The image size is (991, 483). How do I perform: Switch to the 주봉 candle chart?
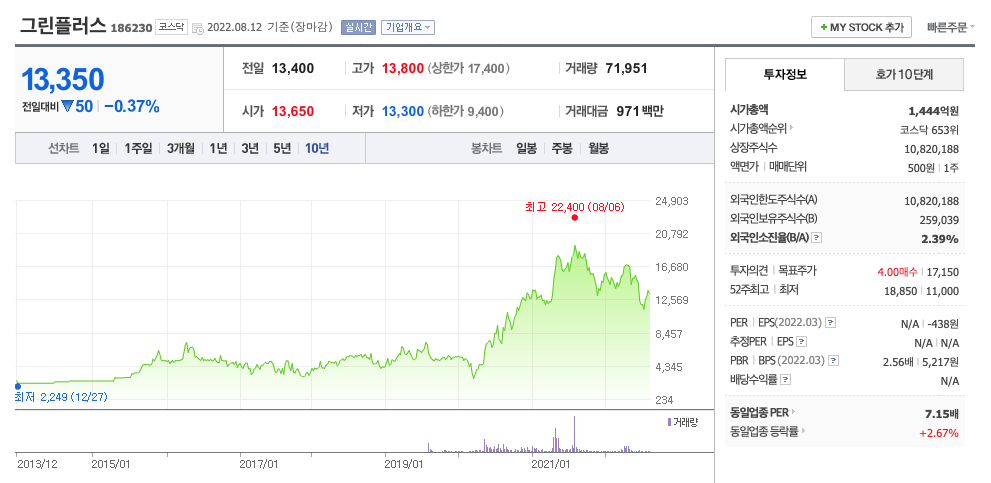[x=562, y=149]
